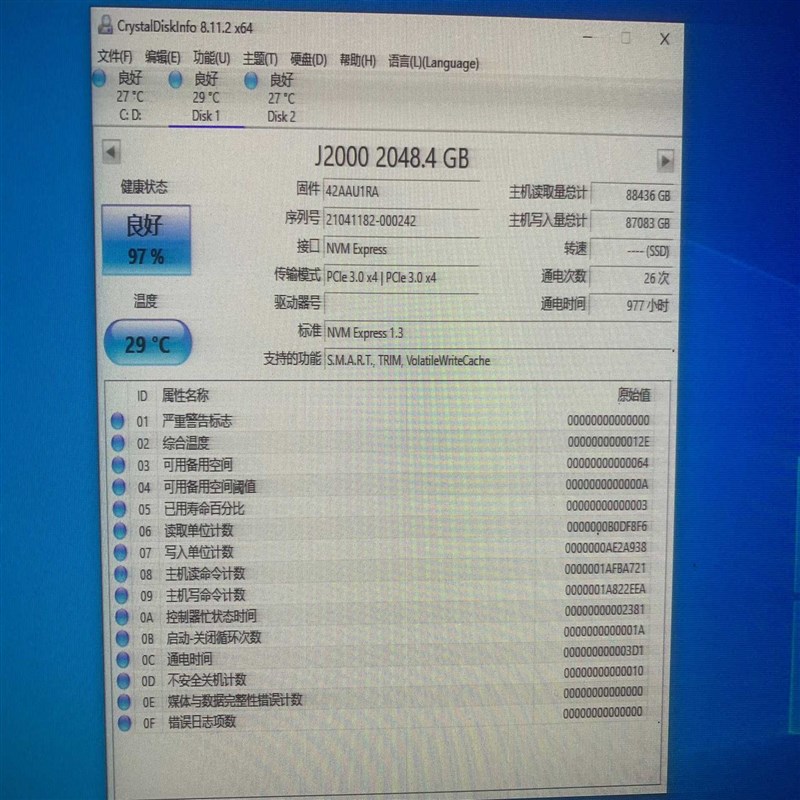Image resolution: width=800 pixels, height=800 pixels.
Task: Open the 功能(U) menu
Action: pos(211,59)
